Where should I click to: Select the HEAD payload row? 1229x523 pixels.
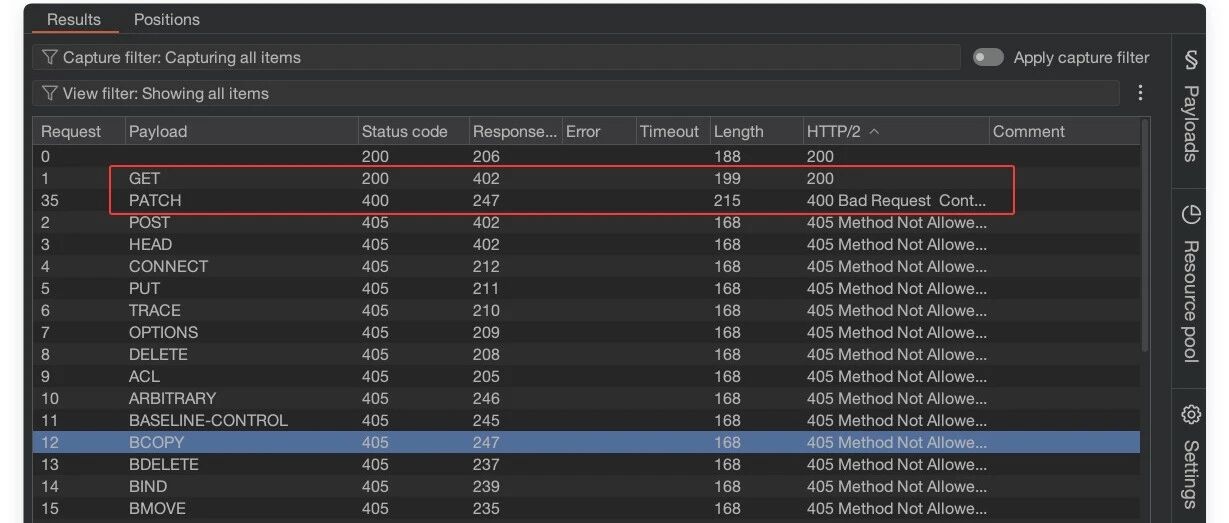(586, 244)
